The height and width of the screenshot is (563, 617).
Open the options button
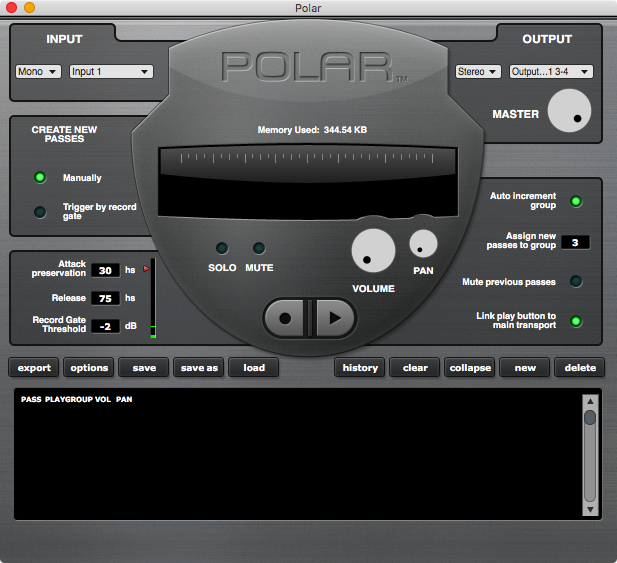[x=89, y=367]
